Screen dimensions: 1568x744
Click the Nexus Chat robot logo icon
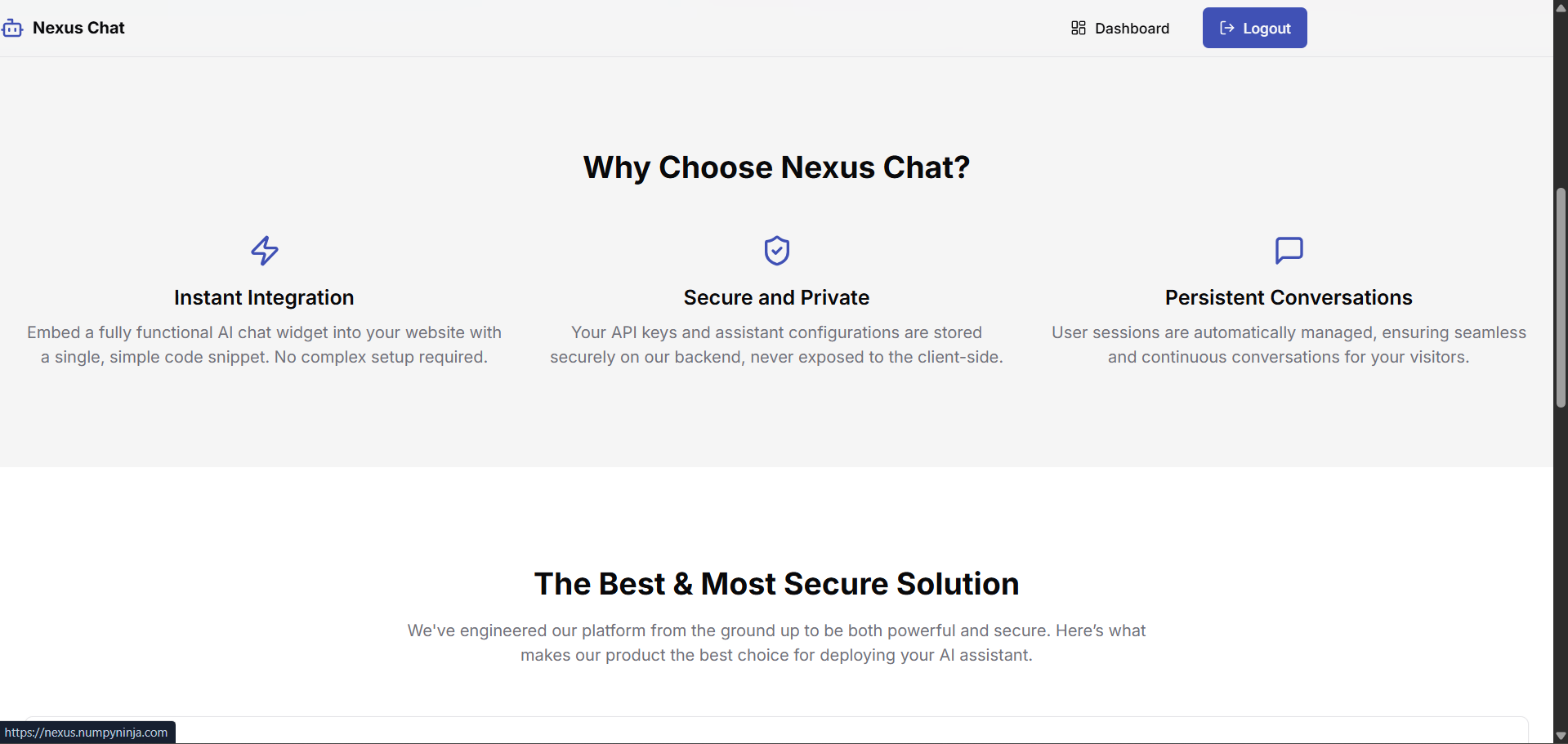[12, 29]
